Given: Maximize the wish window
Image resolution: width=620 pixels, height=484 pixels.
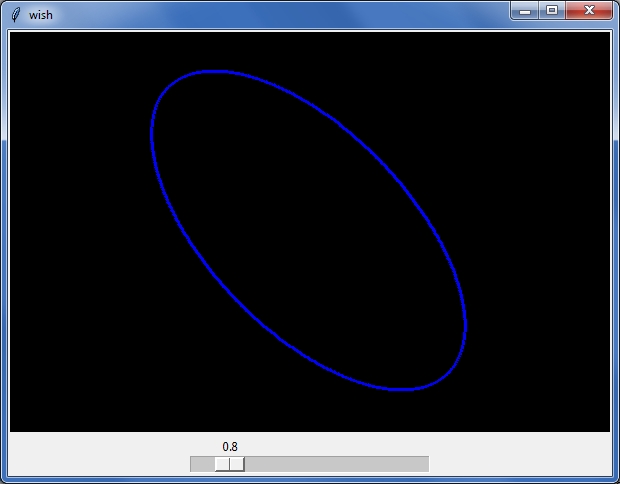Looking at the screenshot, I should (x=552, y=11).
